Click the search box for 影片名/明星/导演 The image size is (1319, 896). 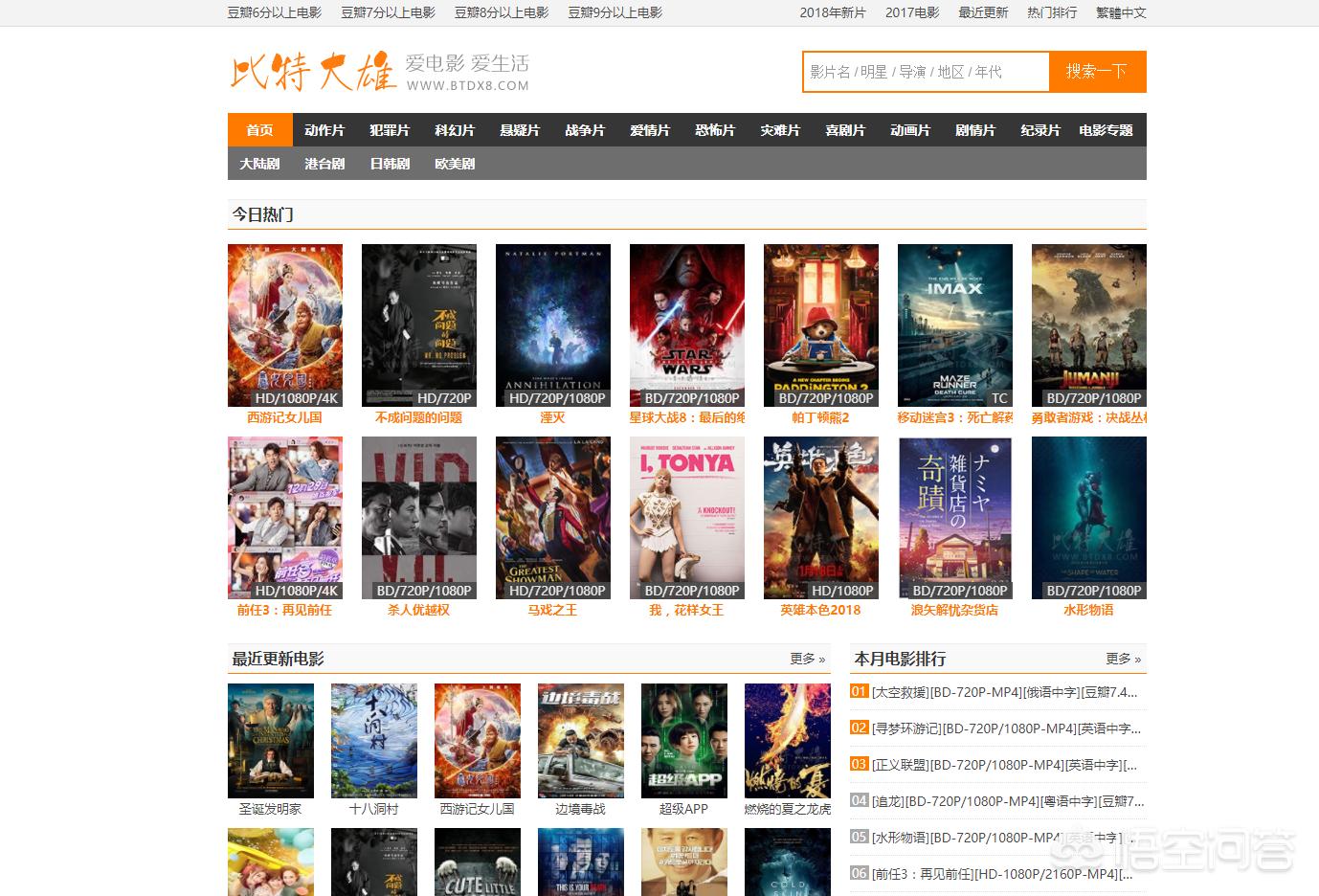point(927,72)
